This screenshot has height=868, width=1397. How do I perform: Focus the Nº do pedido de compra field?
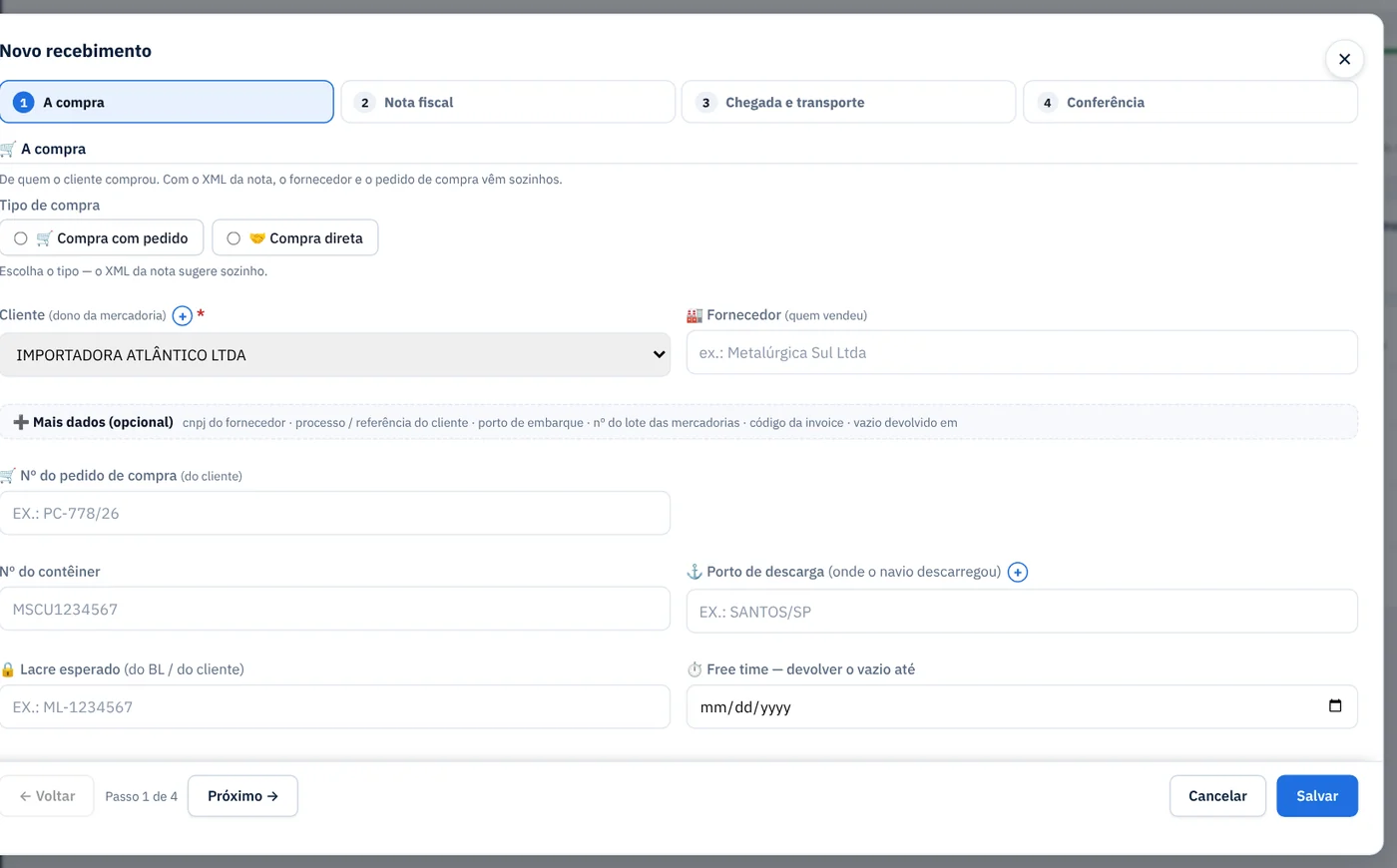tap(335, 513)
